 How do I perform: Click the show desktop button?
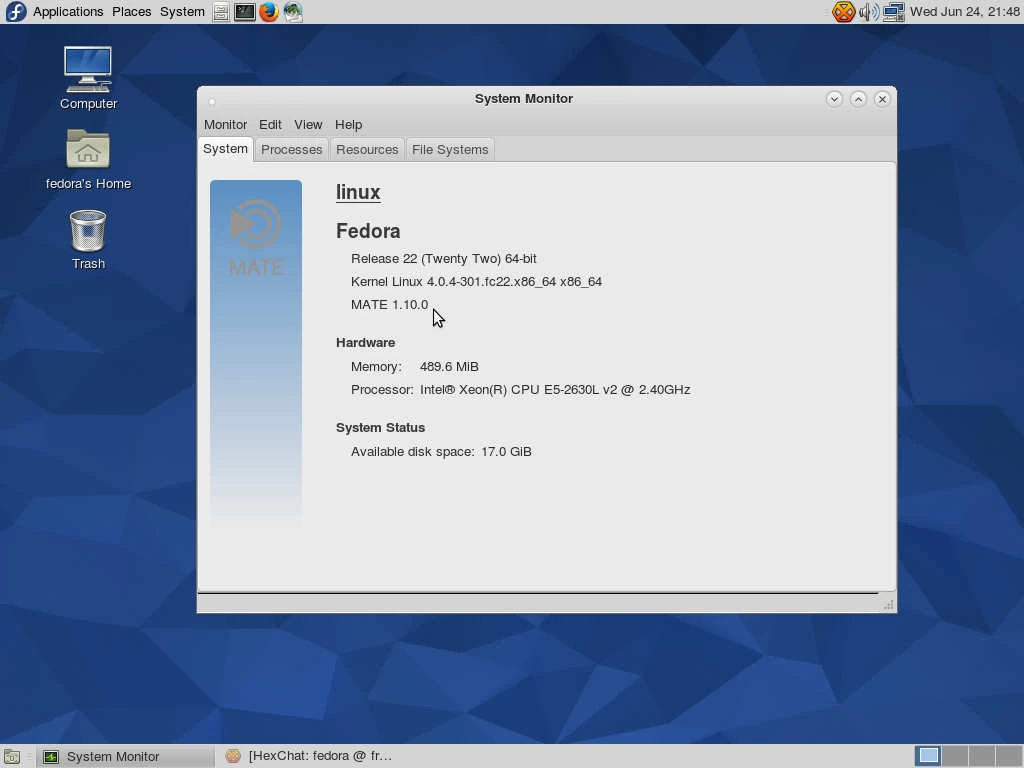(x=12, y=757)
